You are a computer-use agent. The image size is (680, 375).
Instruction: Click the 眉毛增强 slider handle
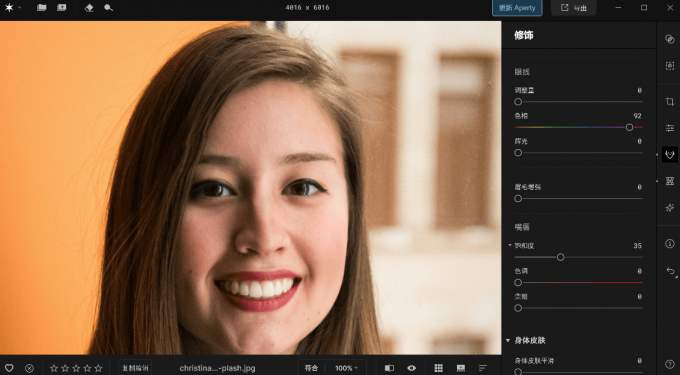[518, 199]
